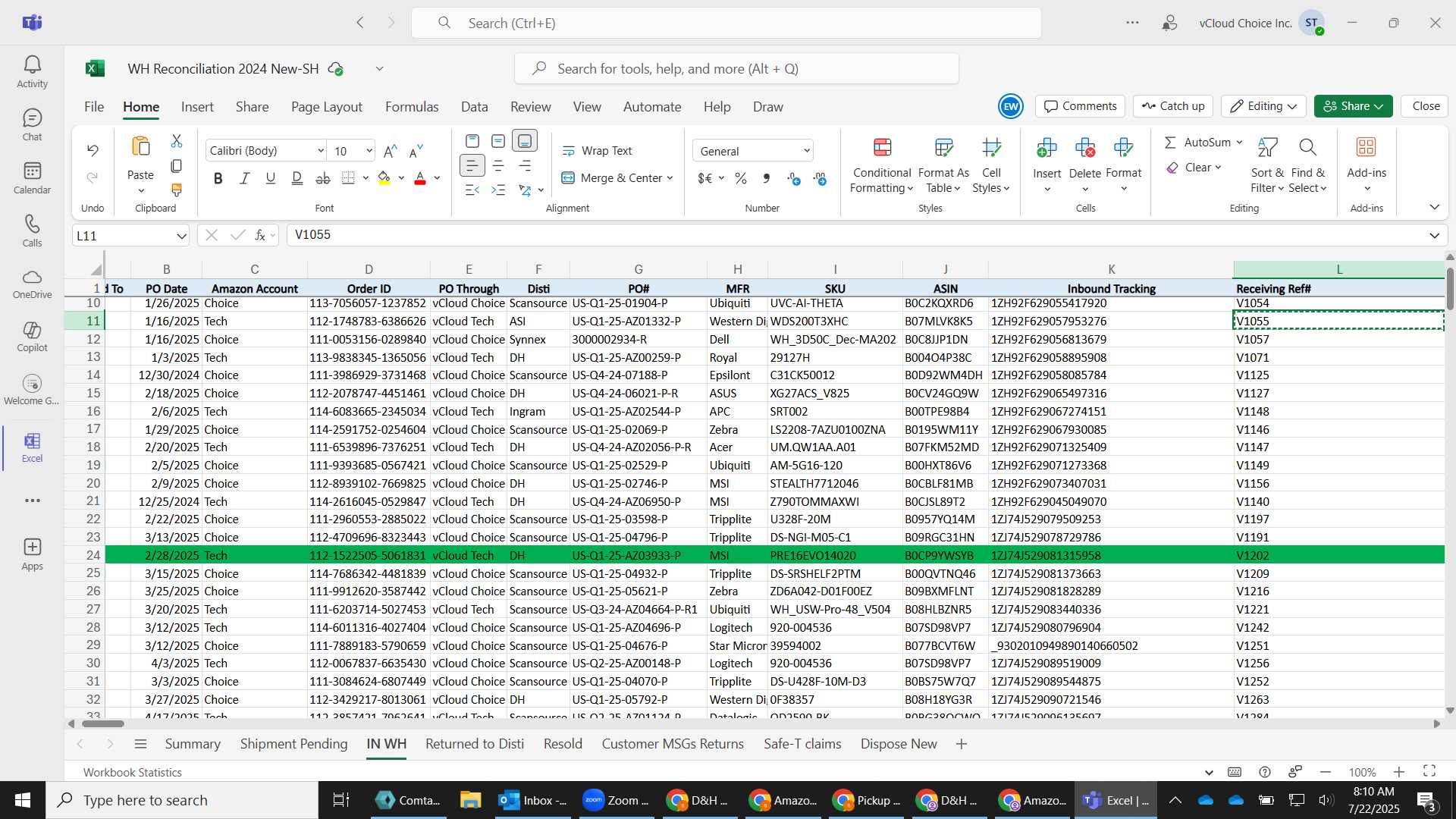
Task: Click the Excel tools search field
Action: pos(736,69)
